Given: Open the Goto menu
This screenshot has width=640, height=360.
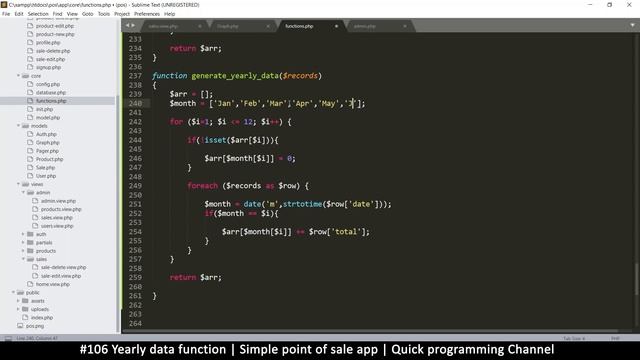Looking at the screenshot, I should 88,14.
